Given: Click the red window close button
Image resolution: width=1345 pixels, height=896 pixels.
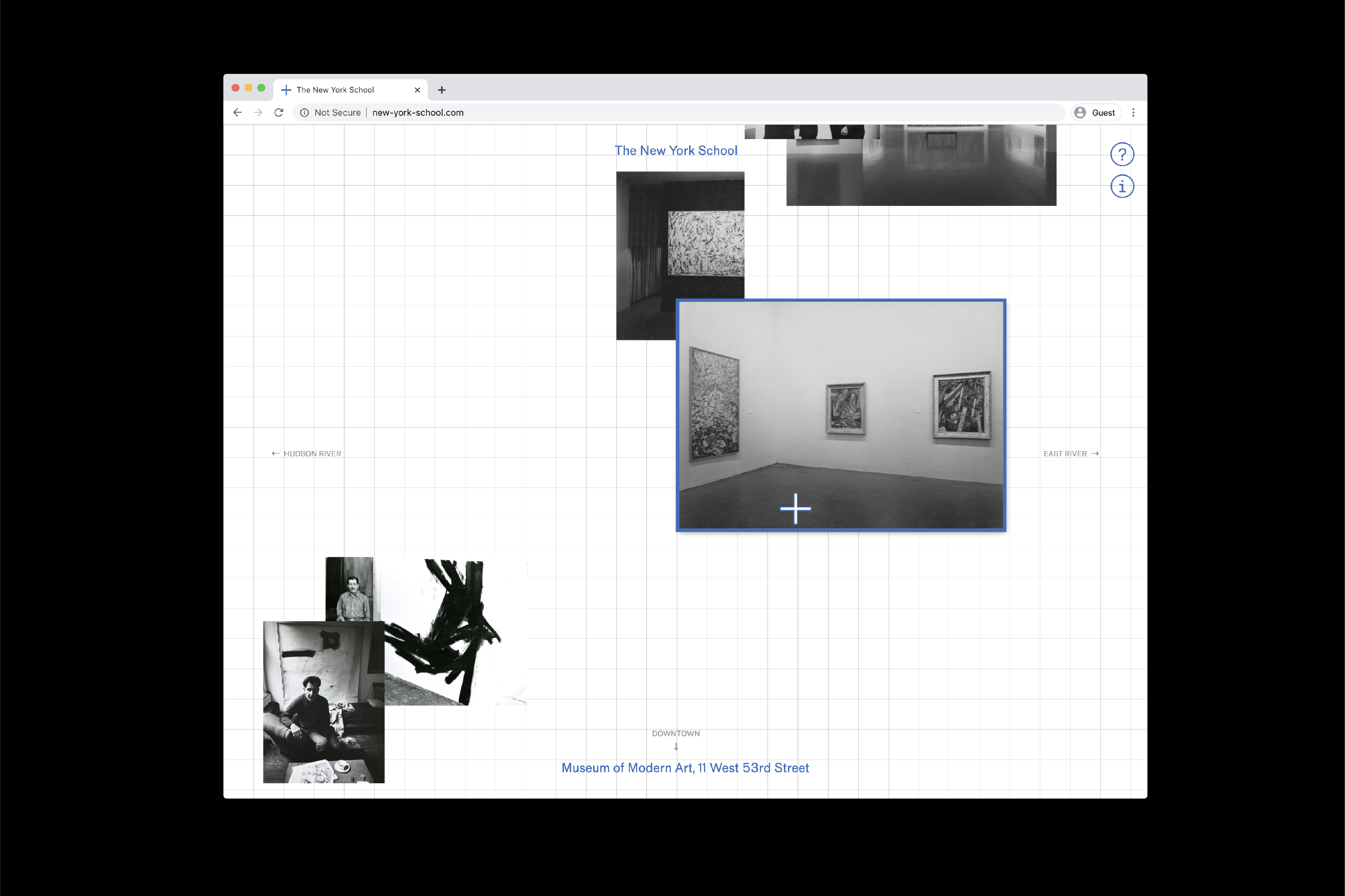Looking at the screenshot, I should pos(236,88).
